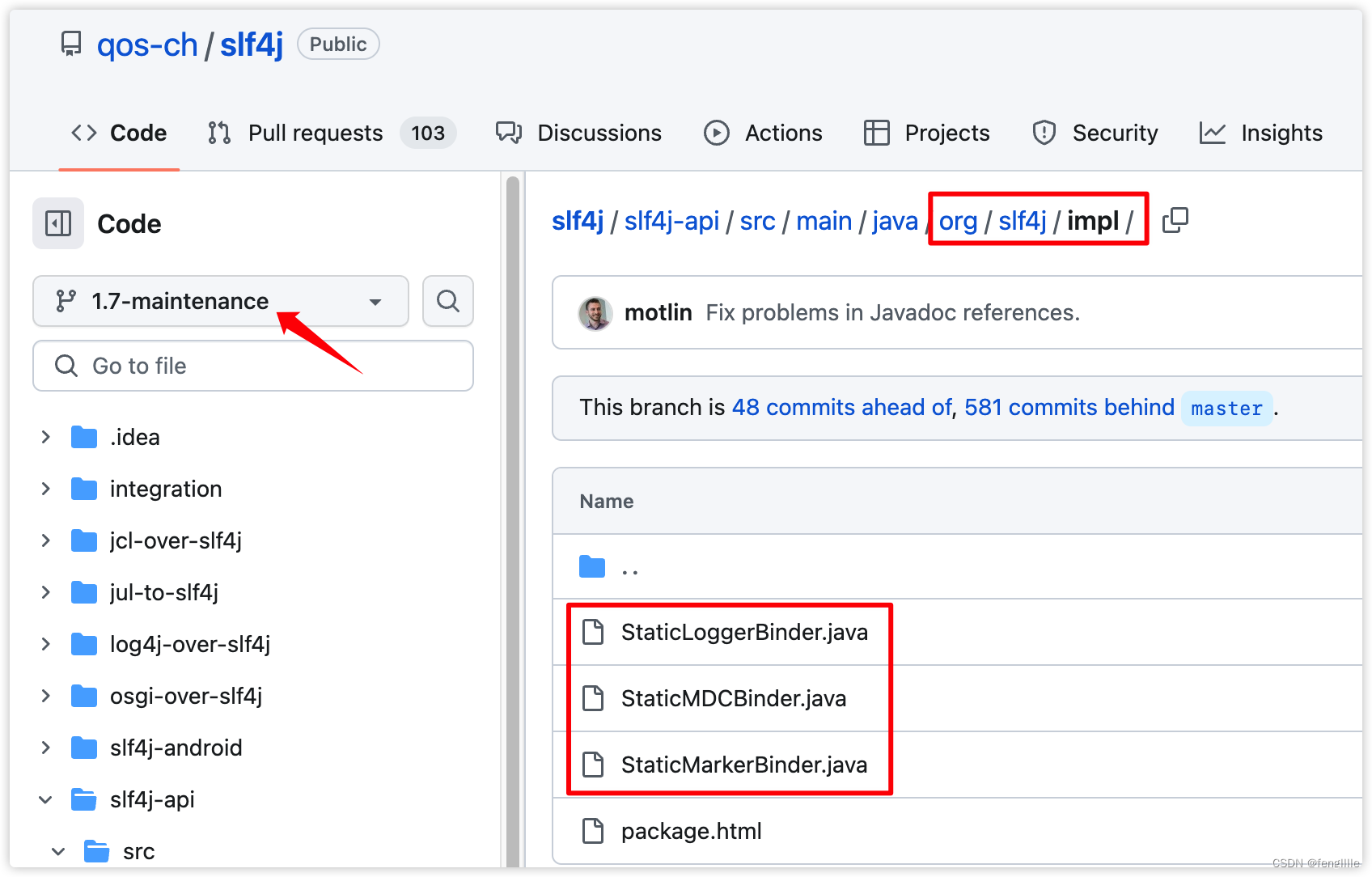
Task: Open the Security tab
Action: tap(1095, 133)
